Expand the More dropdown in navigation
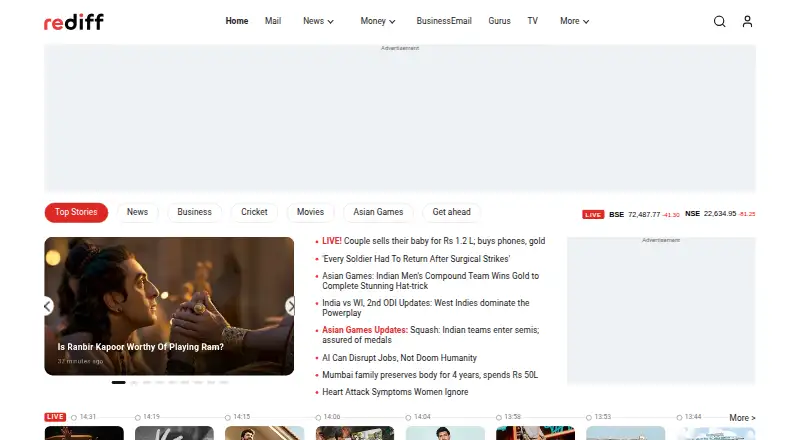This screenshot has height=440, width=800. pos(574,21)
